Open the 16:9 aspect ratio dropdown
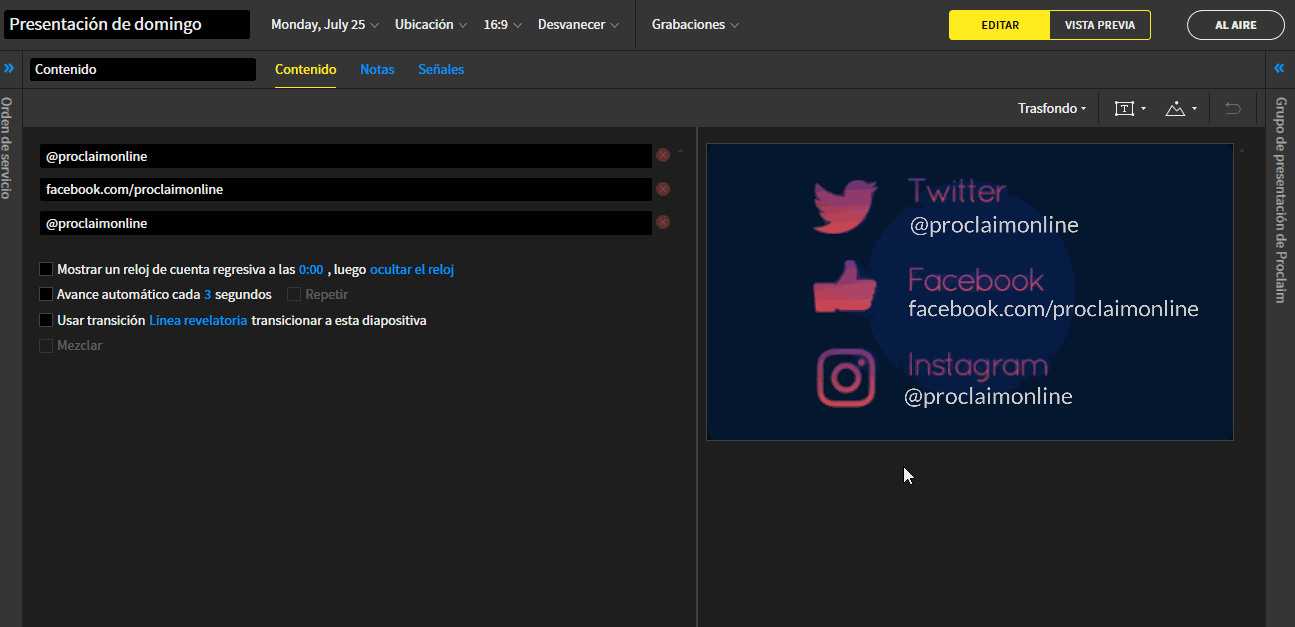1295x627 pixels. (502, 25)
